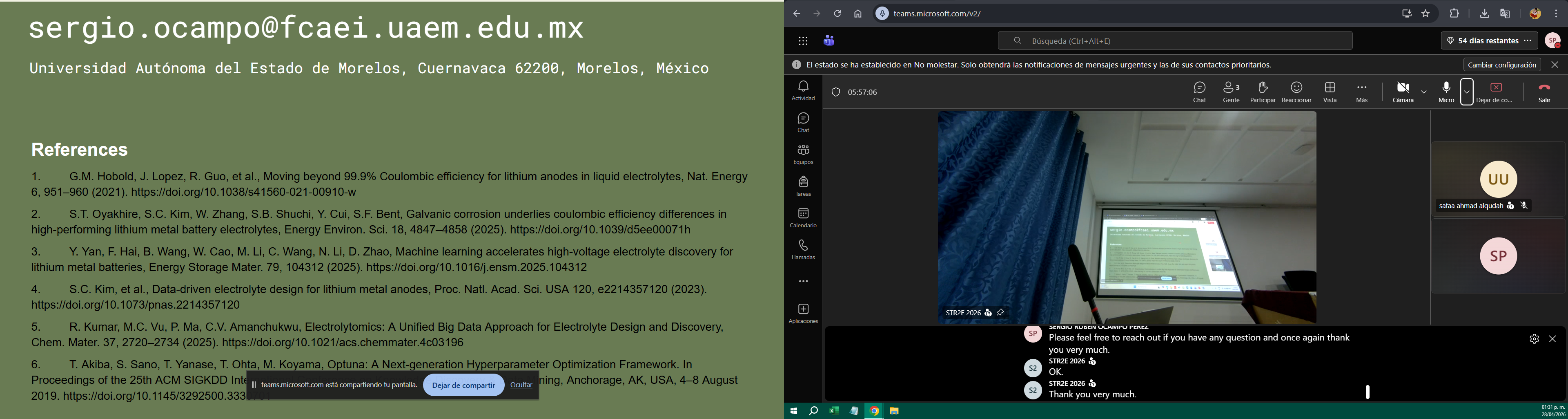1568x419 pixels.
Task: Expand camera options dropdown arrow
Action: pyautogui.click(x=1424, y=92)
